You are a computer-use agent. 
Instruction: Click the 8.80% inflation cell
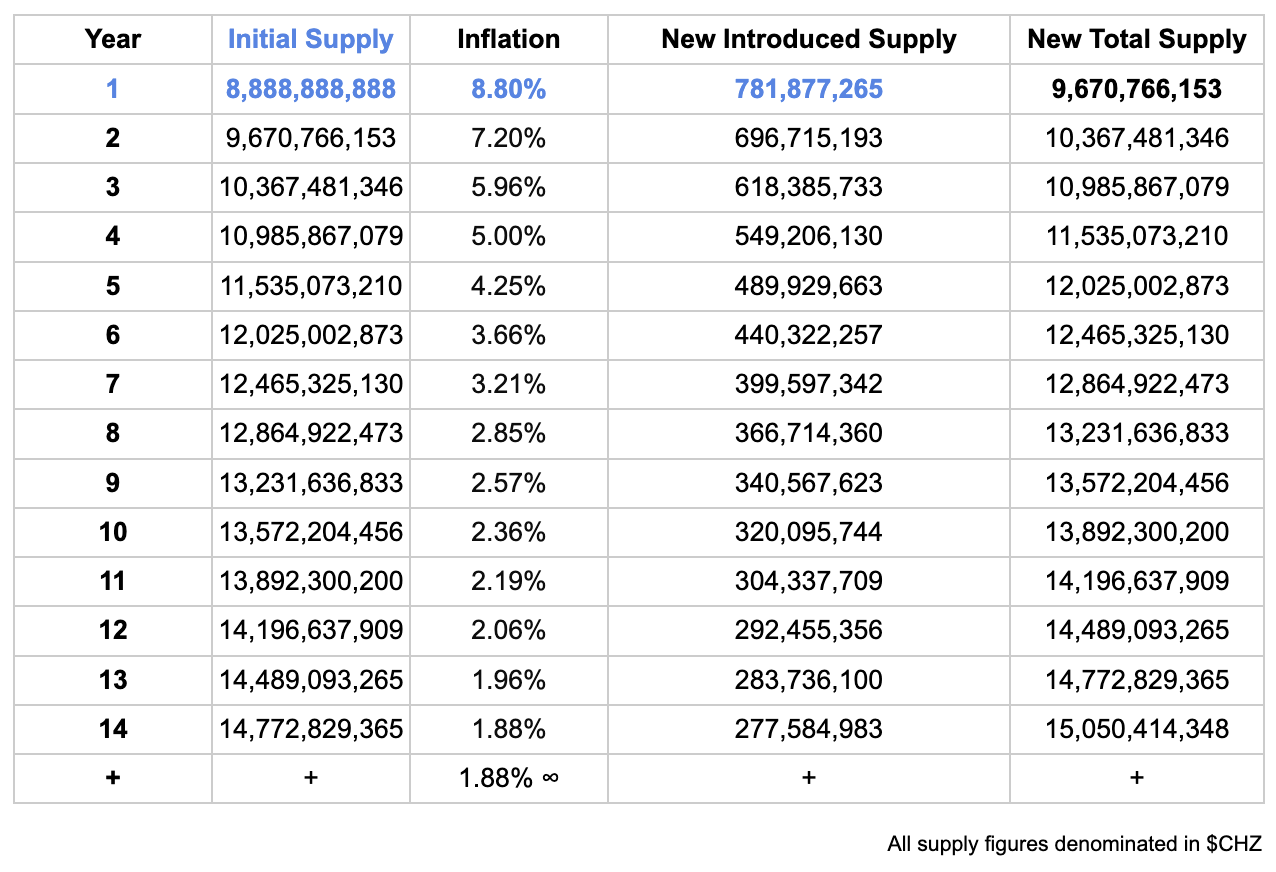508,89
